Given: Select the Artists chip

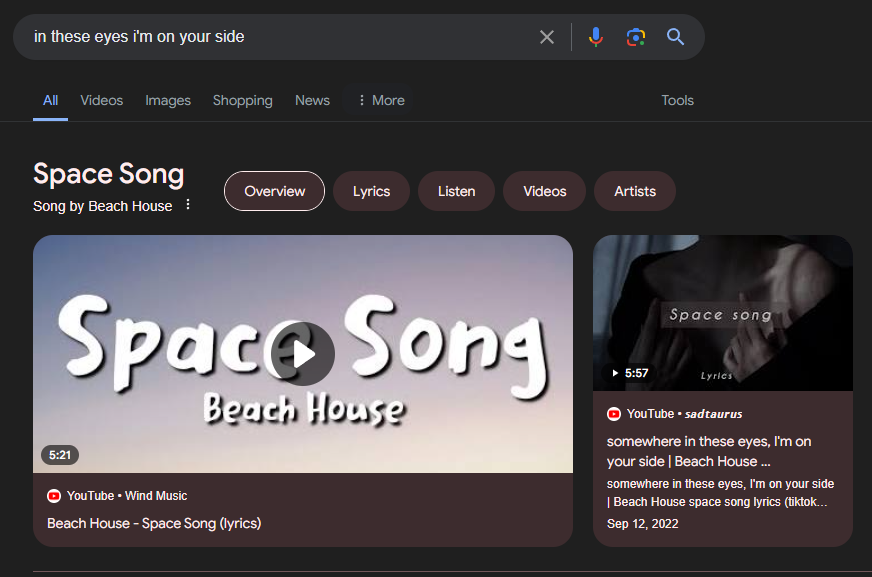Looking at the screenshot, I should 635,191.
